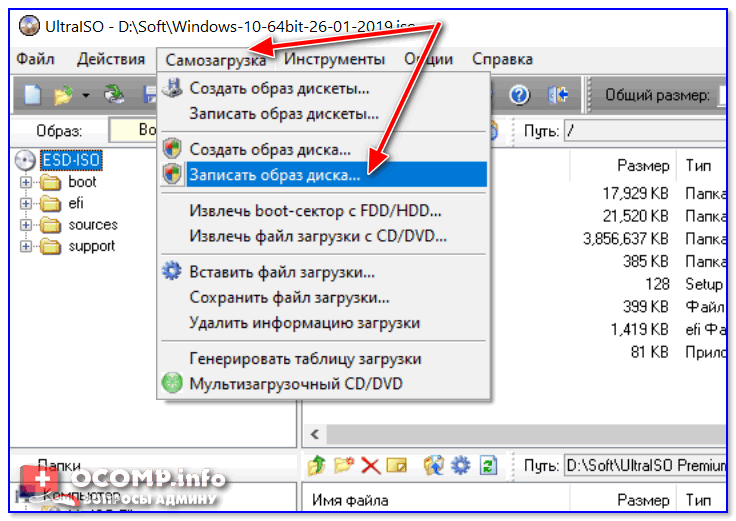Click the horizontal scrollbar left arrow
The image size is (736, 521).
315,435
